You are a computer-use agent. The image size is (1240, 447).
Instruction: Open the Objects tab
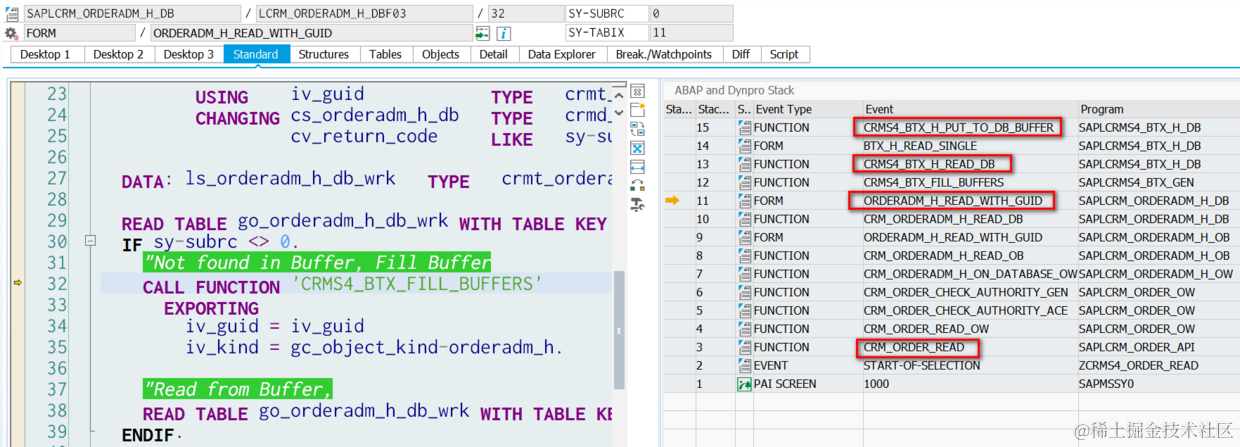click(440, 54)
